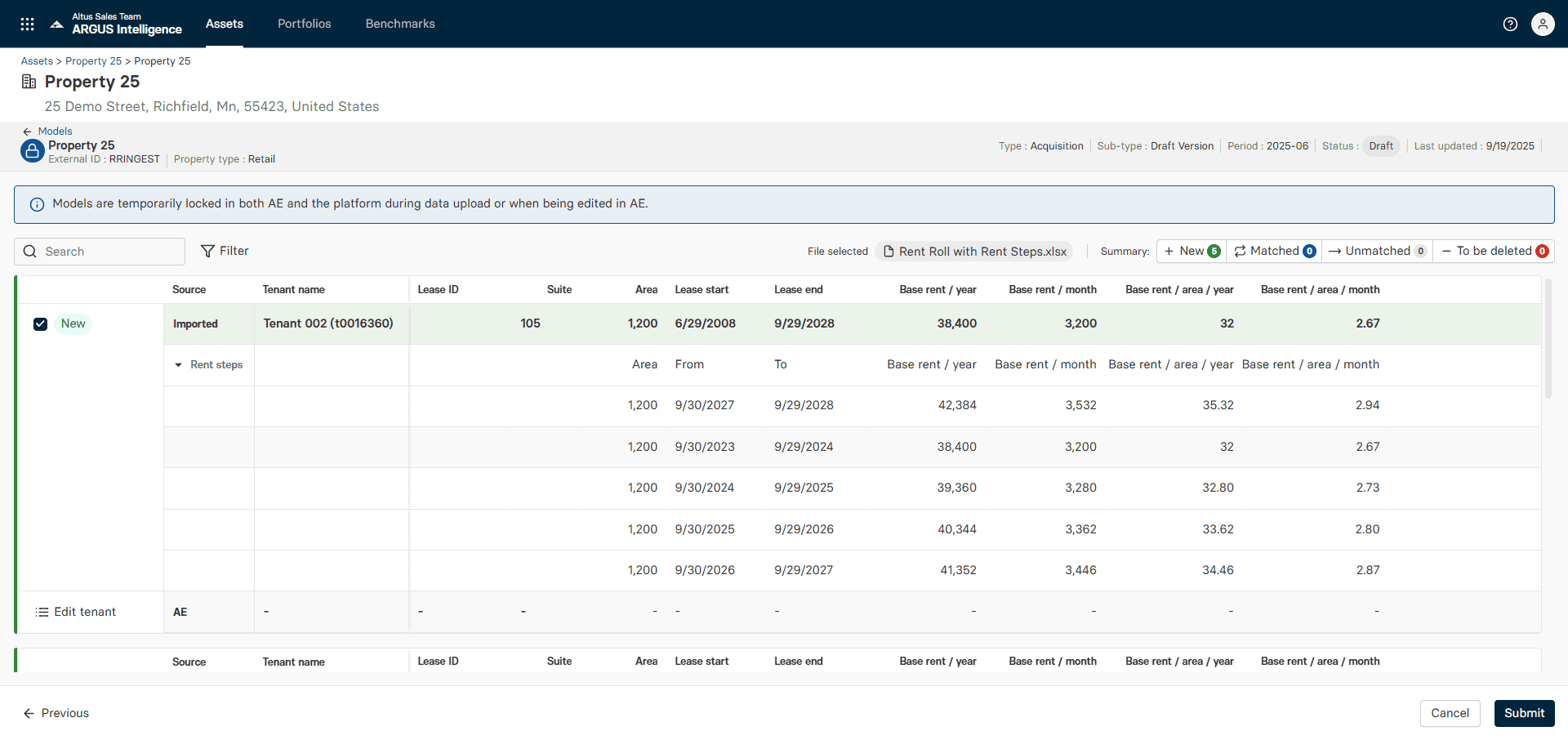
Task: Select the Edit tenant list icon
Action: click(40, 611)
